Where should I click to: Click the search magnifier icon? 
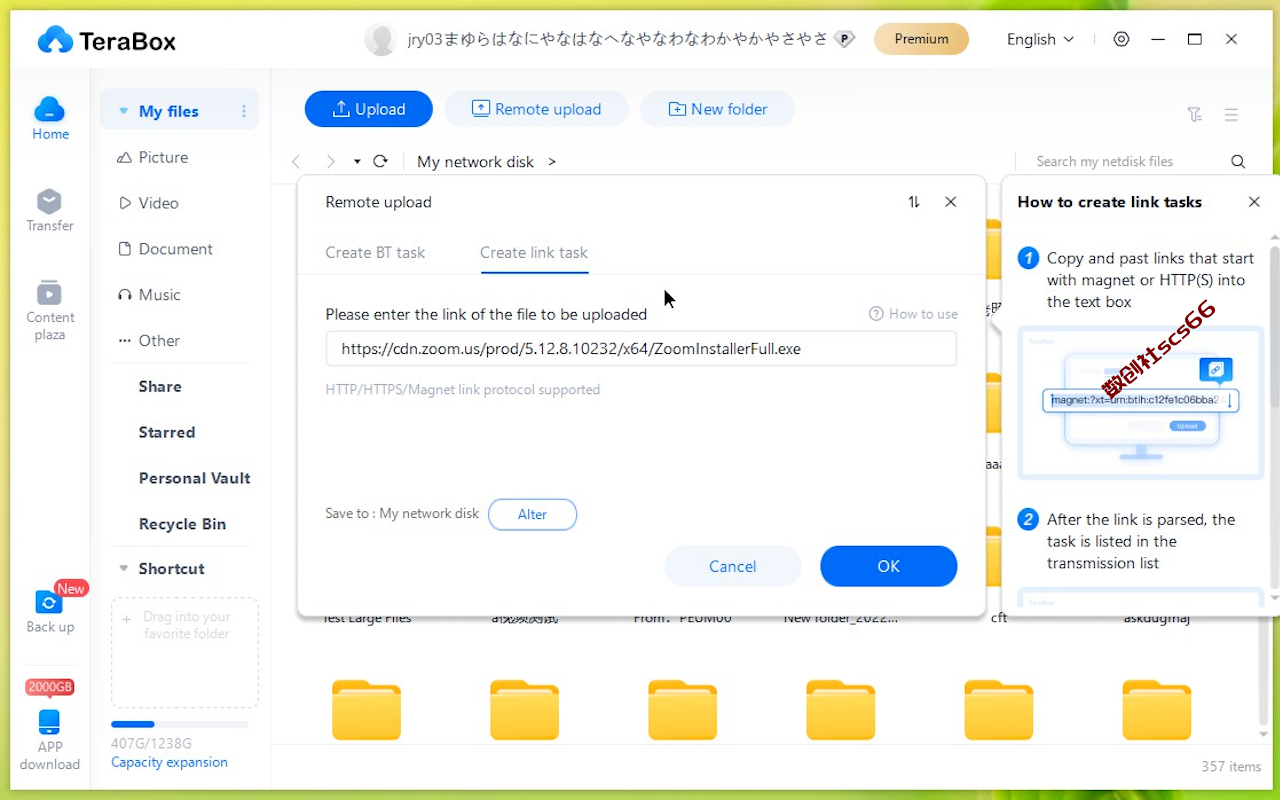point(1238,161)
